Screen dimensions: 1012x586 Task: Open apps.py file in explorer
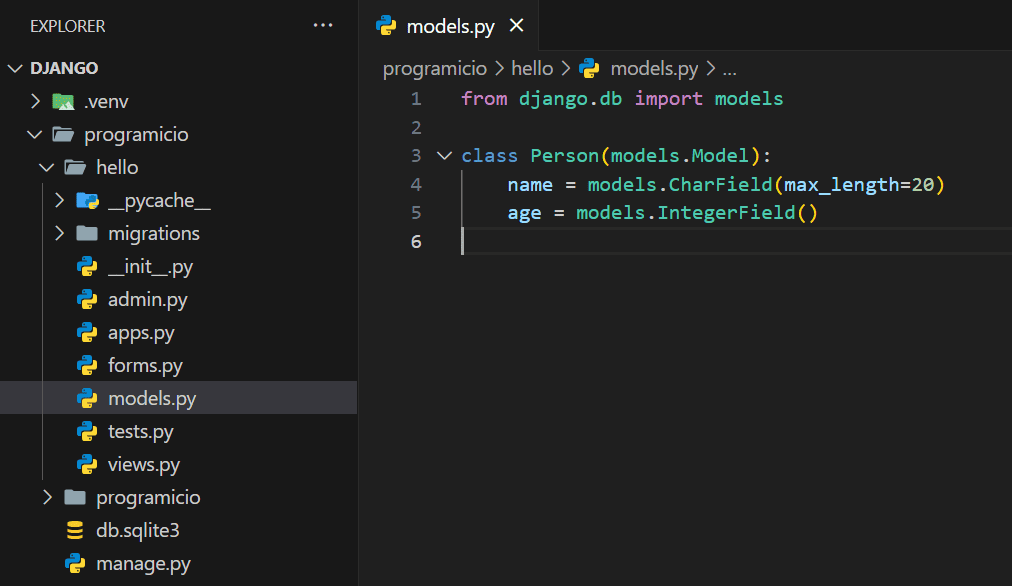[141, 333]
